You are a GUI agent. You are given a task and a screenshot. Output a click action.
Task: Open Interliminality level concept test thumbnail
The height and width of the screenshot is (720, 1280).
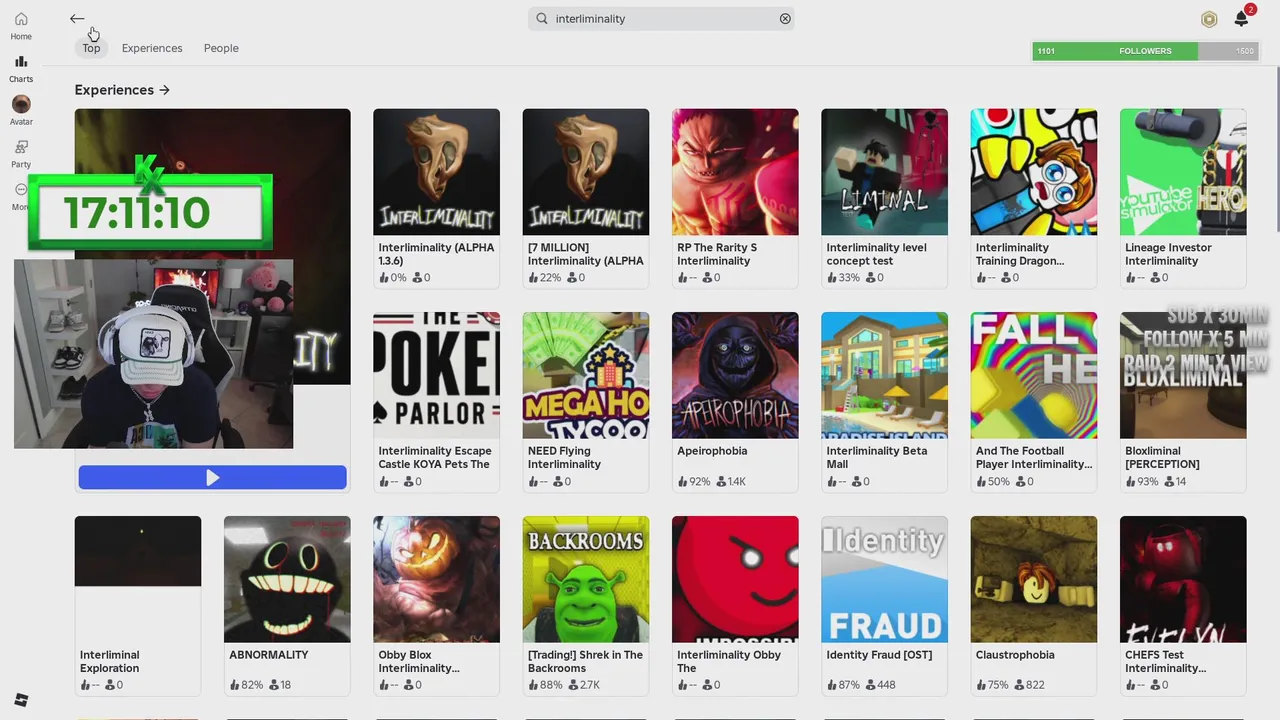884,172
